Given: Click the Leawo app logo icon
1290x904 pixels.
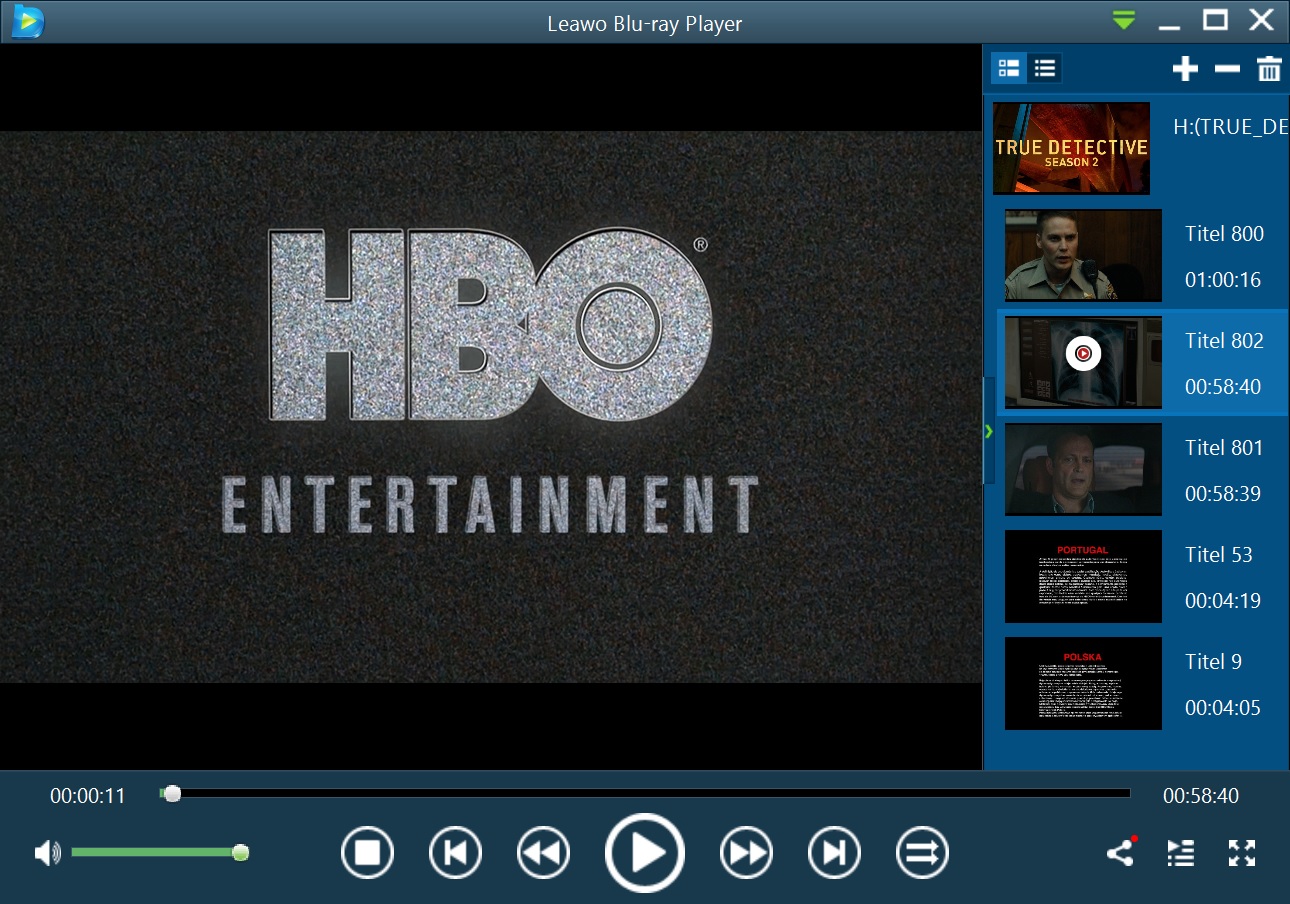Looking at the screenshot, I should tap(27, 20).
